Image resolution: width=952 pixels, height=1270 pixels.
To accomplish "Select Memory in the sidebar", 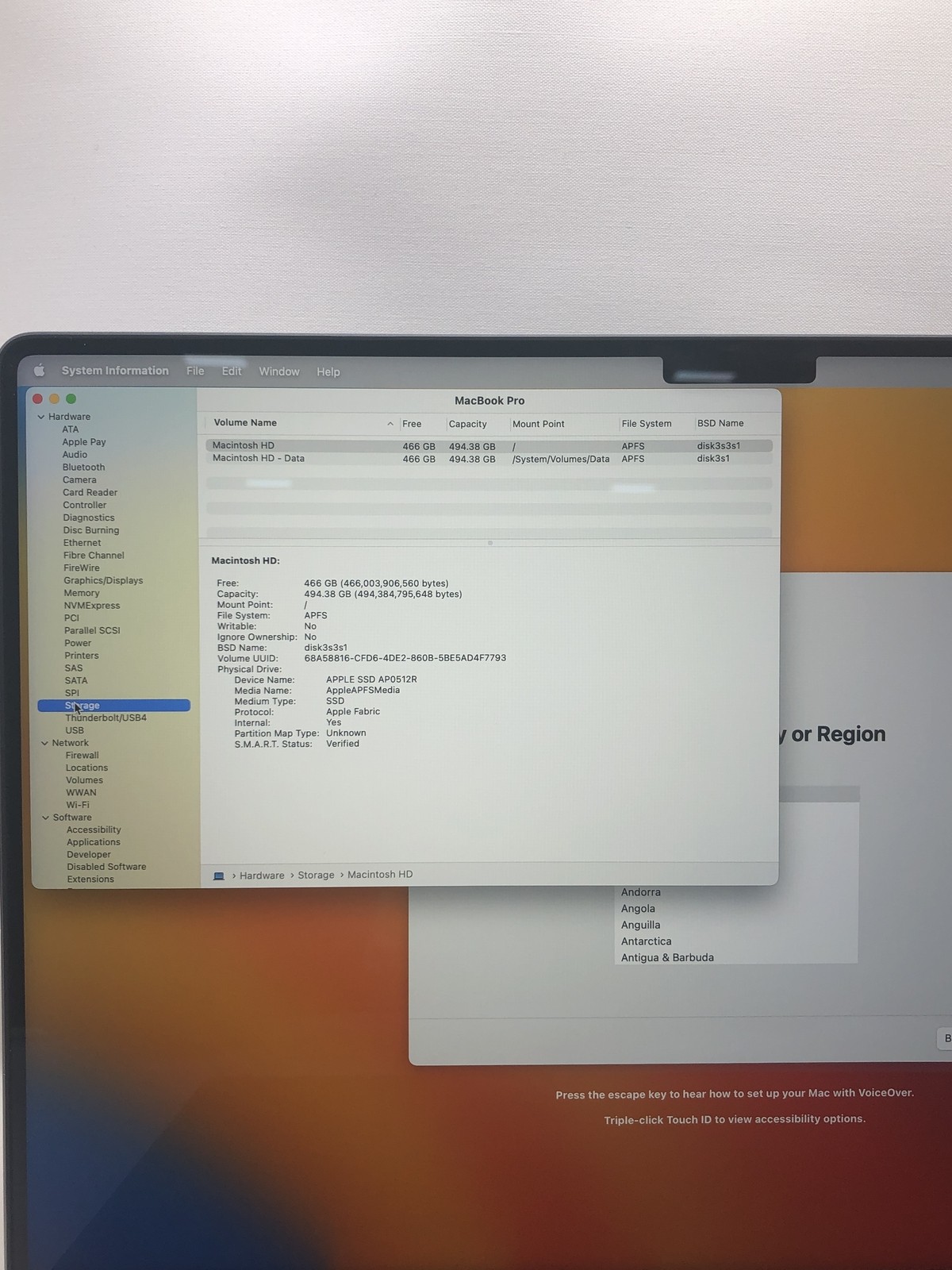I will 82,593.
